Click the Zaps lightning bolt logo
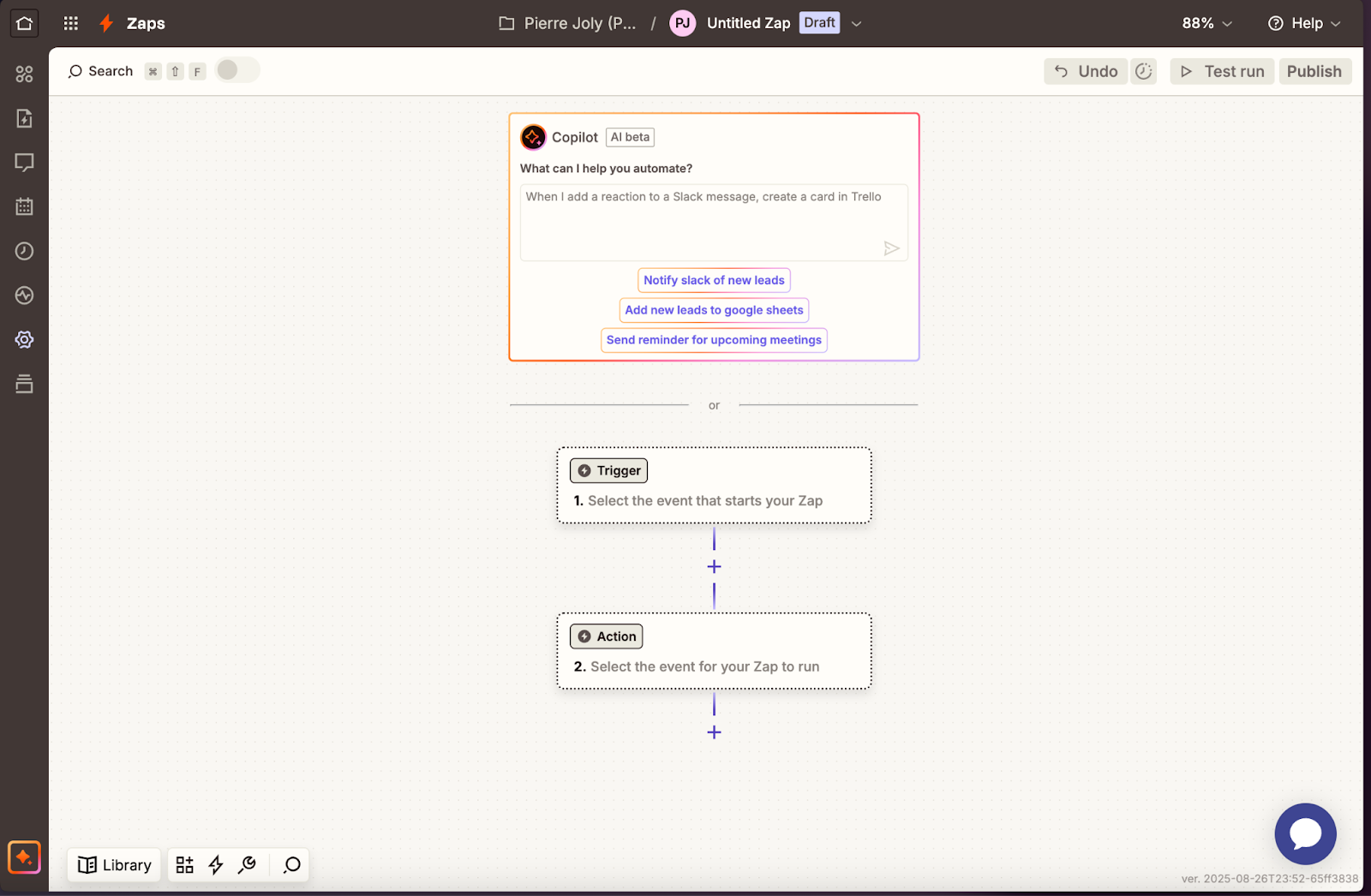Viewport: 1371px width, 896px height. coord(106,23)
